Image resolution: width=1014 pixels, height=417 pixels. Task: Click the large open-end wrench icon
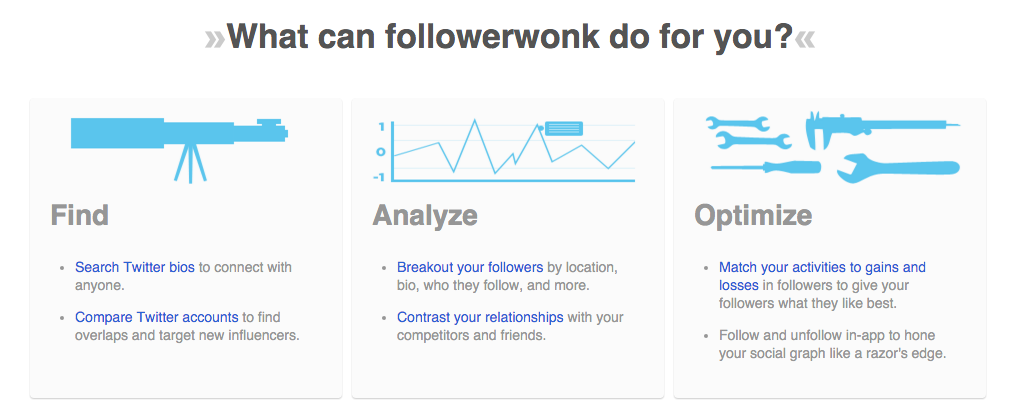(898, 168)
